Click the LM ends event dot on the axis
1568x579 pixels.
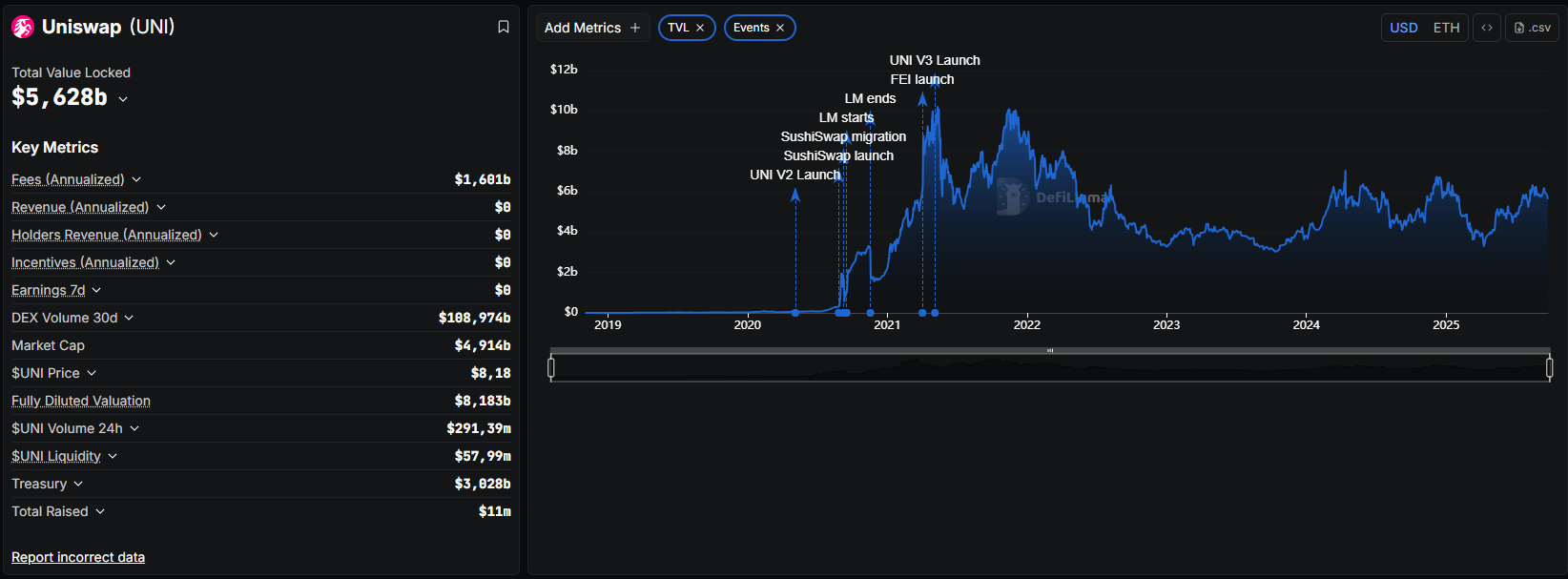point(870,313)
